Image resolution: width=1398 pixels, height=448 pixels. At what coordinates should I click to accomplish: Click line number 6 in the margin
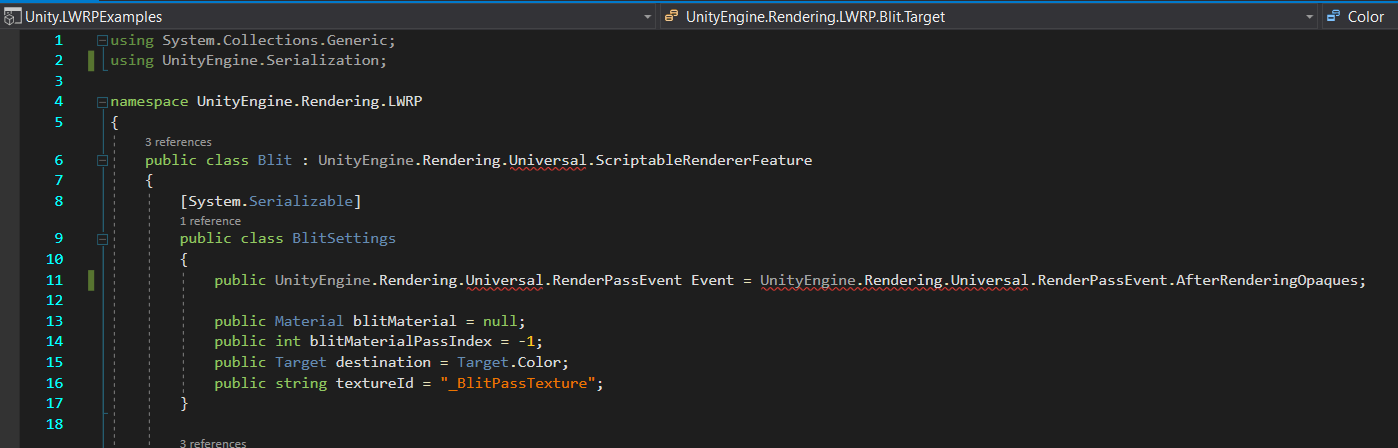point(58,160)
